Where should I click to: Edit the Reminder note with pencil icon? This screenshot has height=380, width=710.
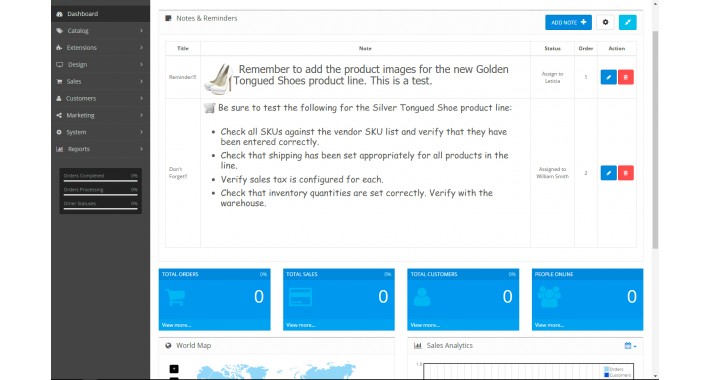609,77
